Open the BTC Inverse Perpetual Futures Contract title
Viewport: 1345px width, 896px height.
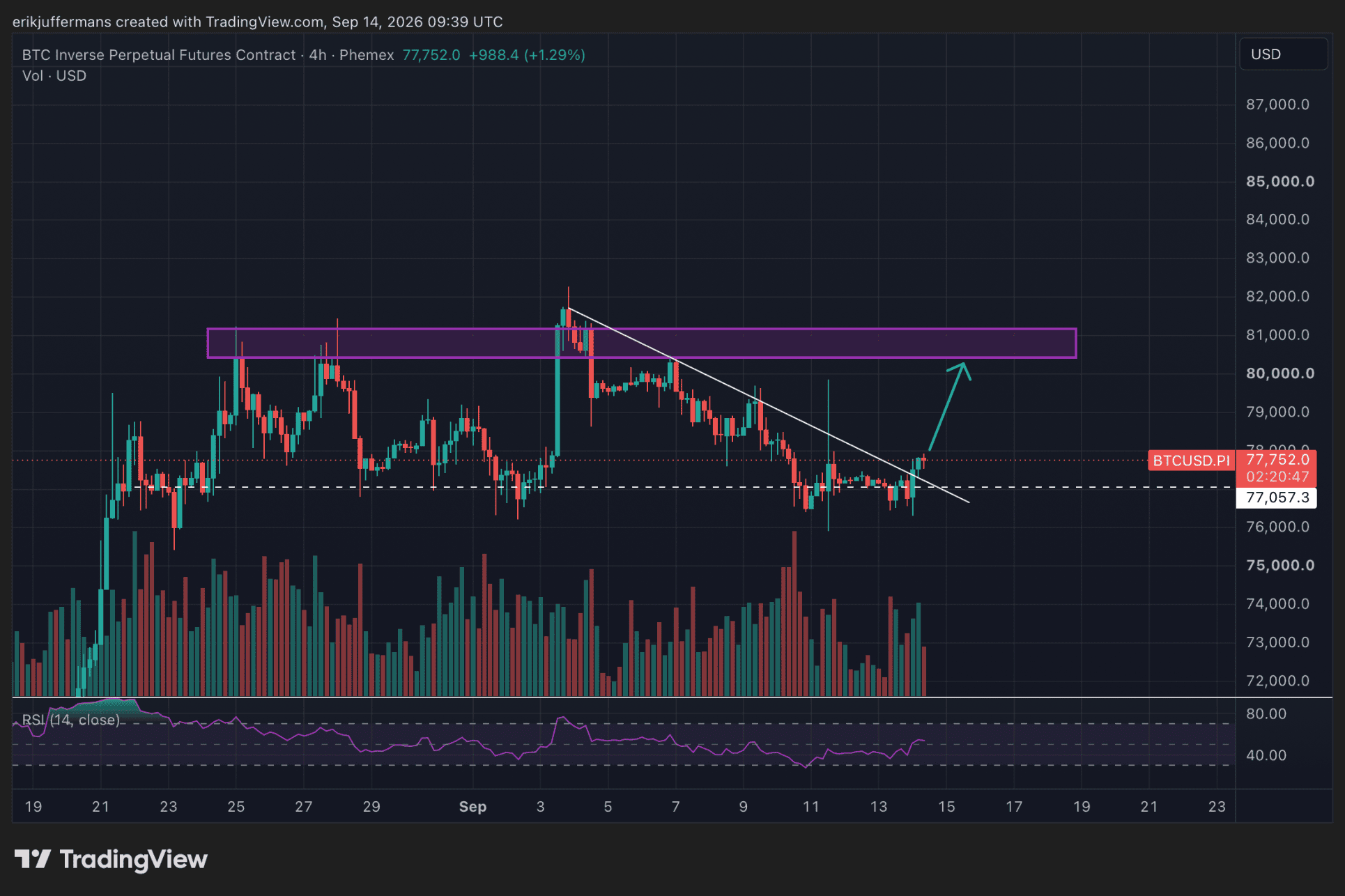pyautogui.click(x=159, y=55)
